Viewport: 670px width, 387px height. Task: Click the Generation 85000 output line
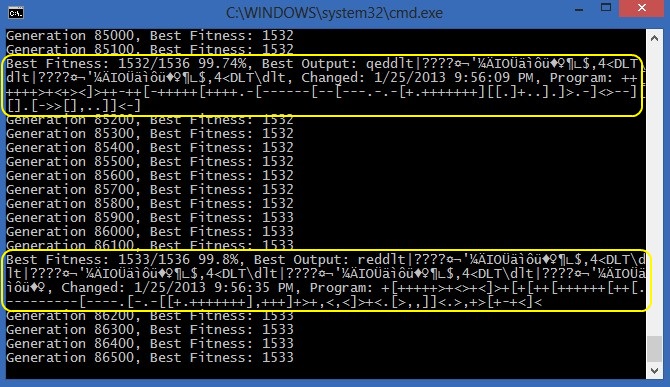[150, 35]
